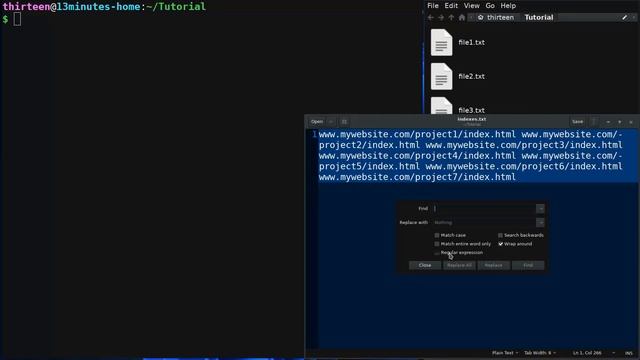
Task: Click Tutorial path breadcrumb
Action: coord(539,18)
